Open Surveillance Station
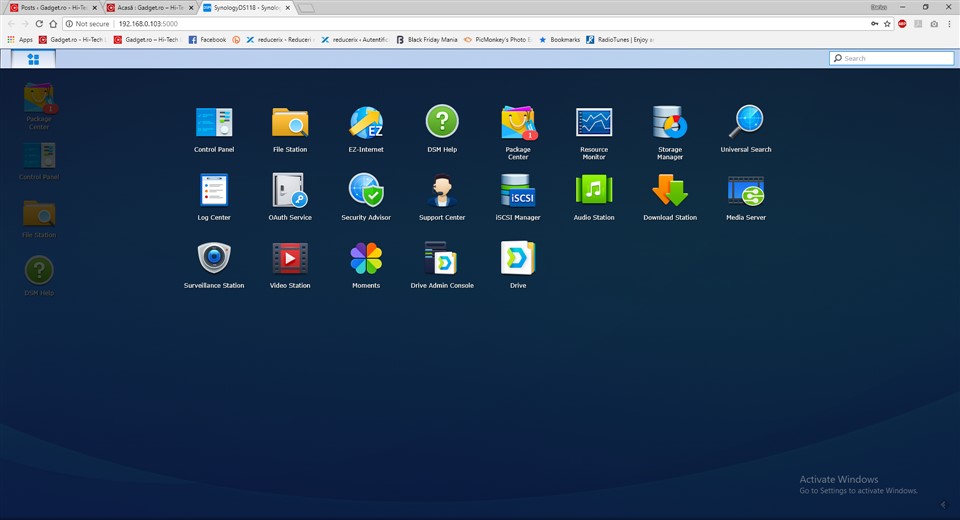The width and height of the screenshot is (960, 520). coord(214,259)
